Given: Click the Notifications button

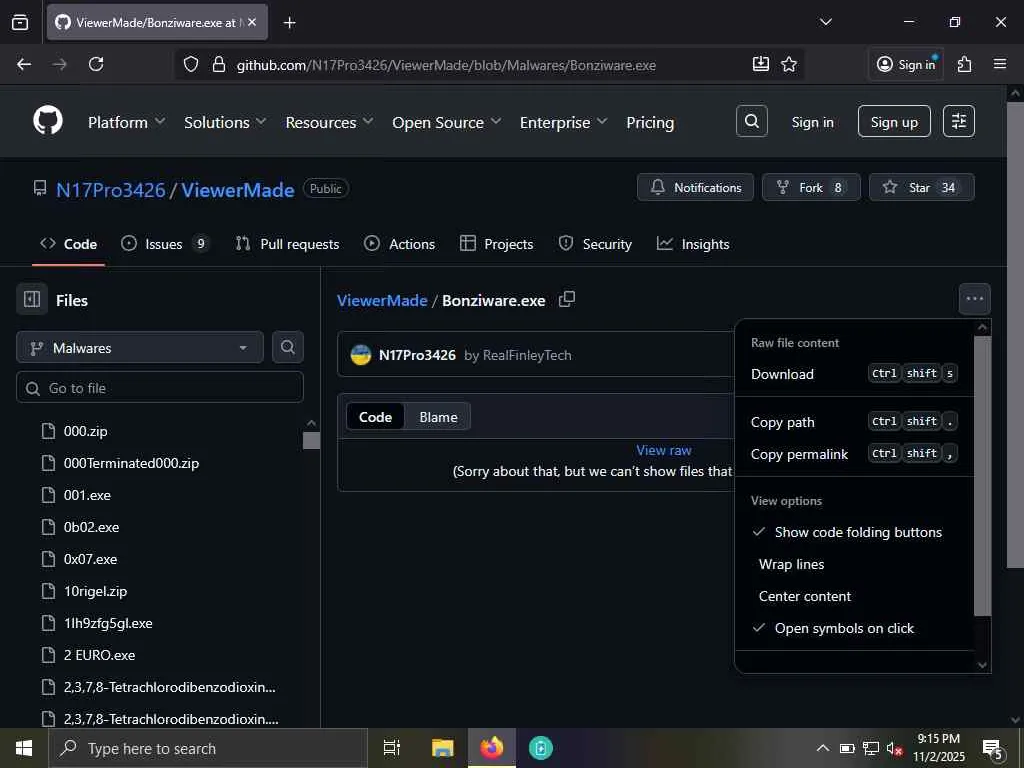Looking at the screenshot, I should (696, 187).
